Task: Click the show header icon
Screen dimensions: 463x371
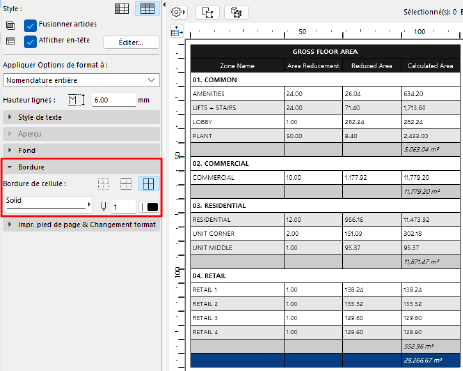Action: pyautogui.click(x=11, y=41)
